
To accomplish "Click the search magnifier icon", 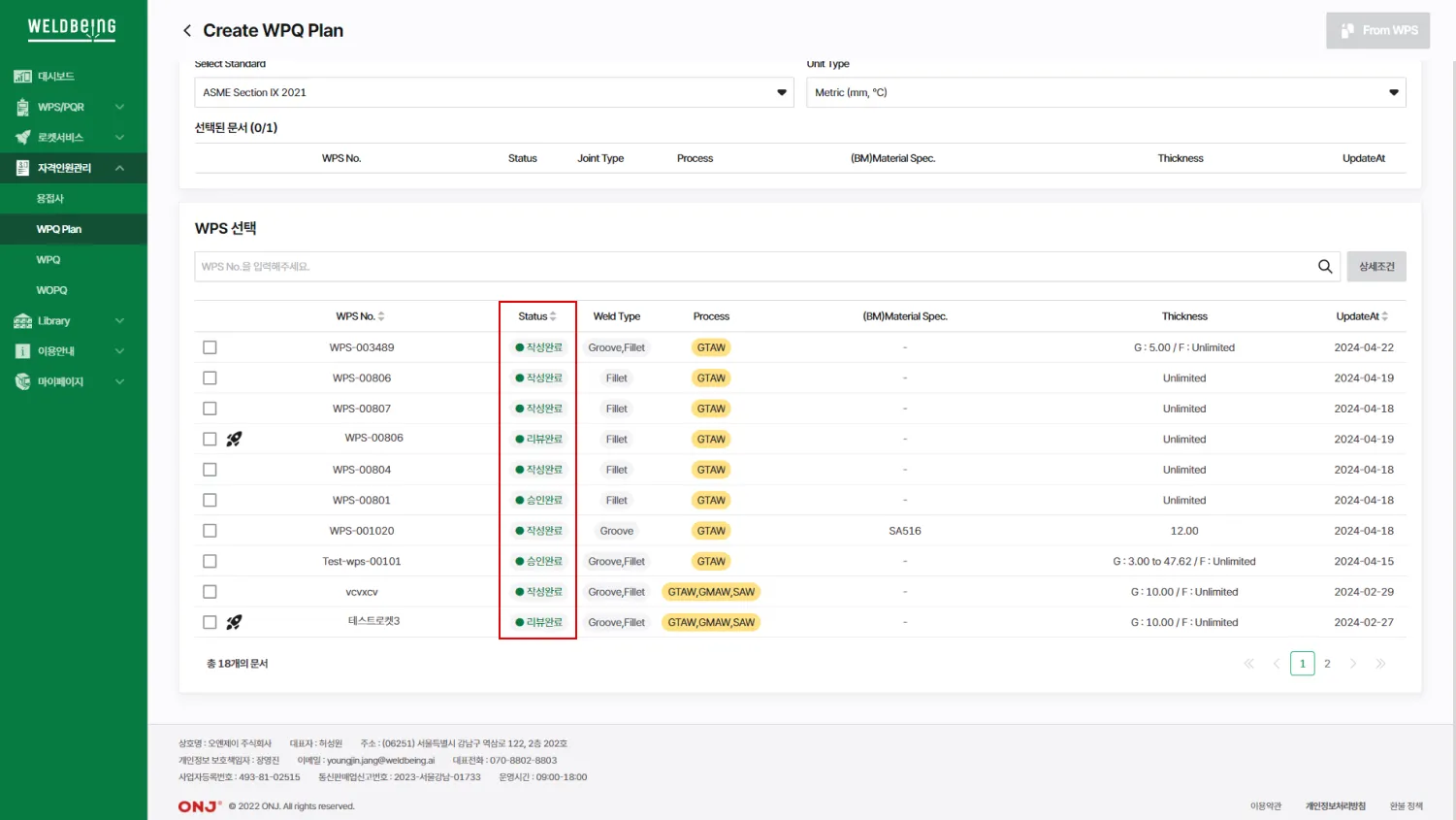I will [x=1324, y=267].
